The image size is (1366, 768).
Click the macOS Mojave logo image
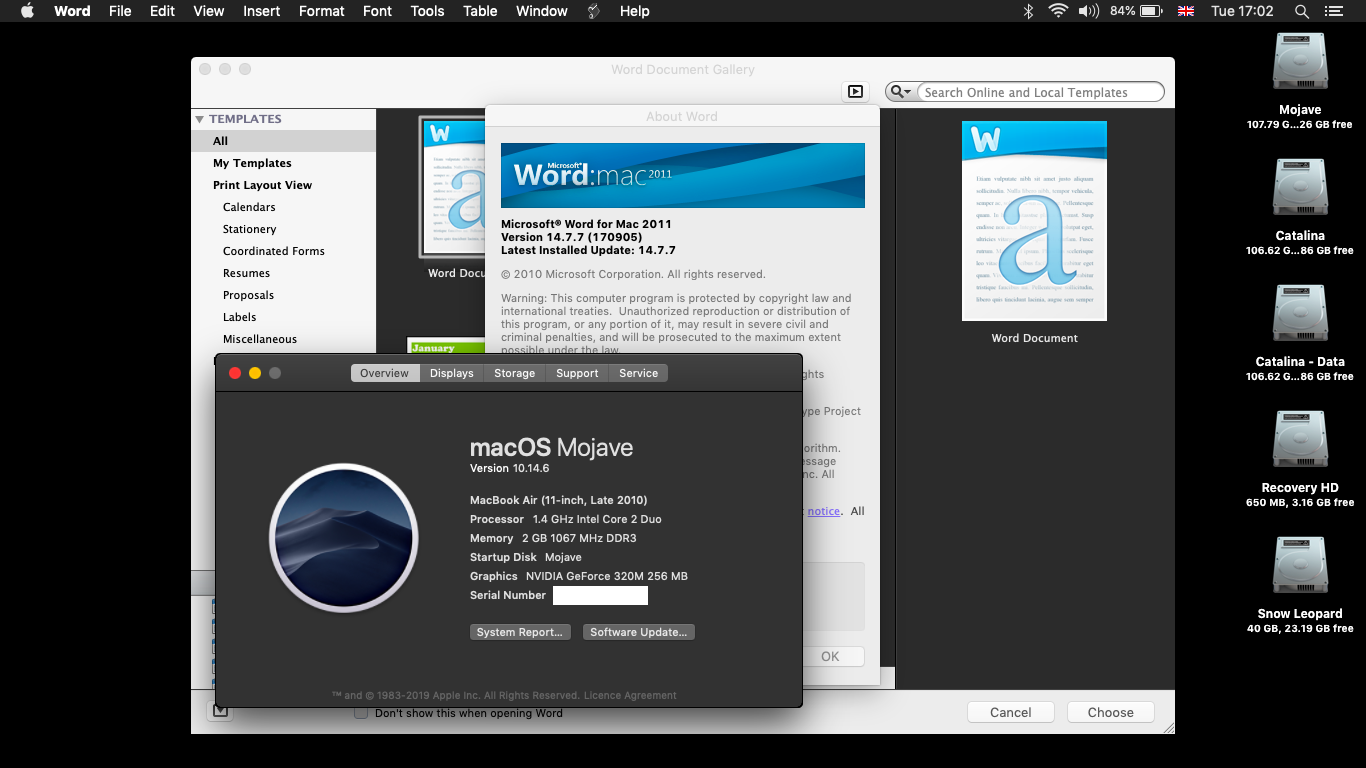tap(344, 538)
